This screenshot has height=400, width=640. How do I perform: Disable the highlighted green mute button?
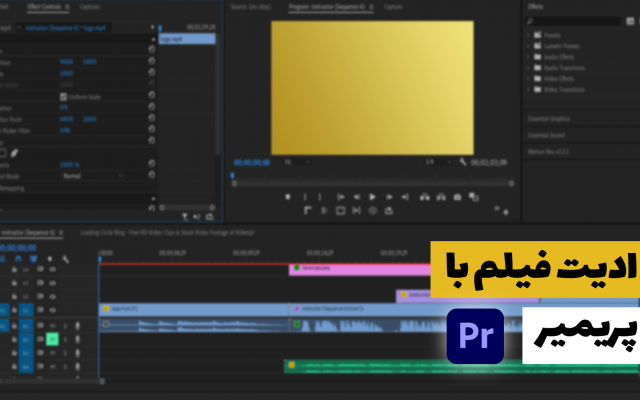coord(52,339)
